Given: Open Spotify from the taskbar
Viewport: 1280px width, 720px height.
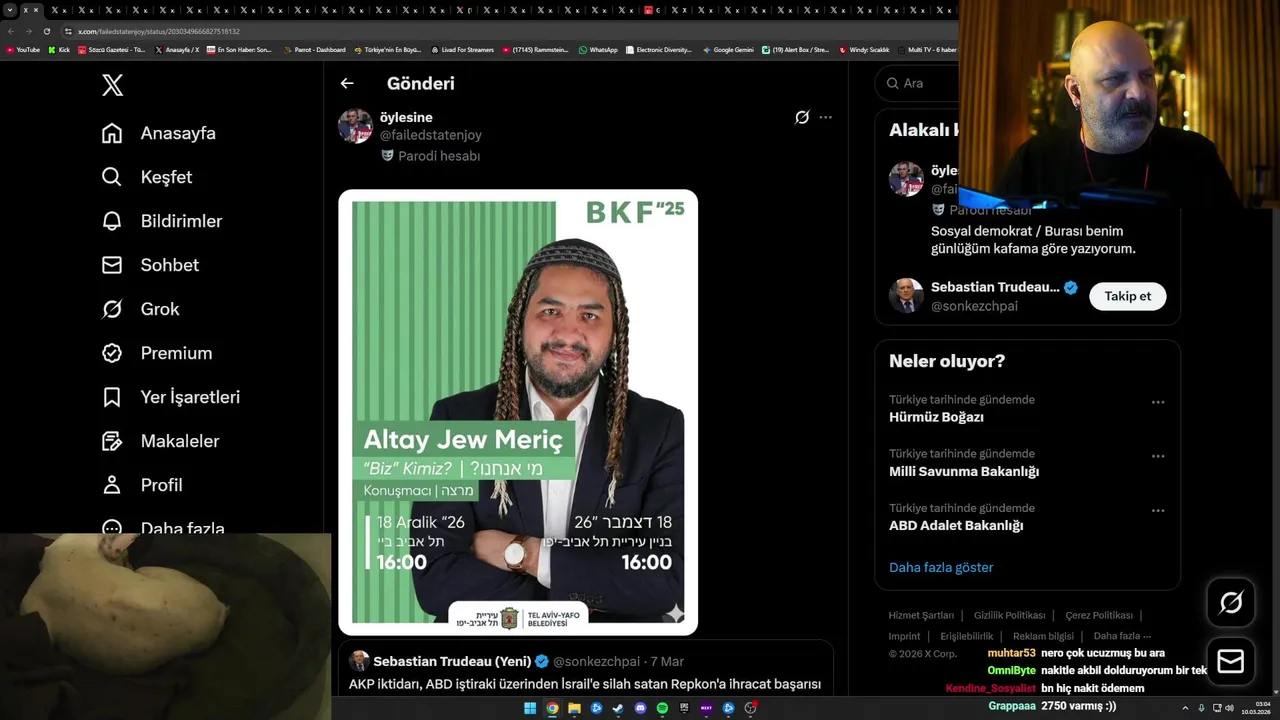Looking at the screenshot, I should click(662, 708).
